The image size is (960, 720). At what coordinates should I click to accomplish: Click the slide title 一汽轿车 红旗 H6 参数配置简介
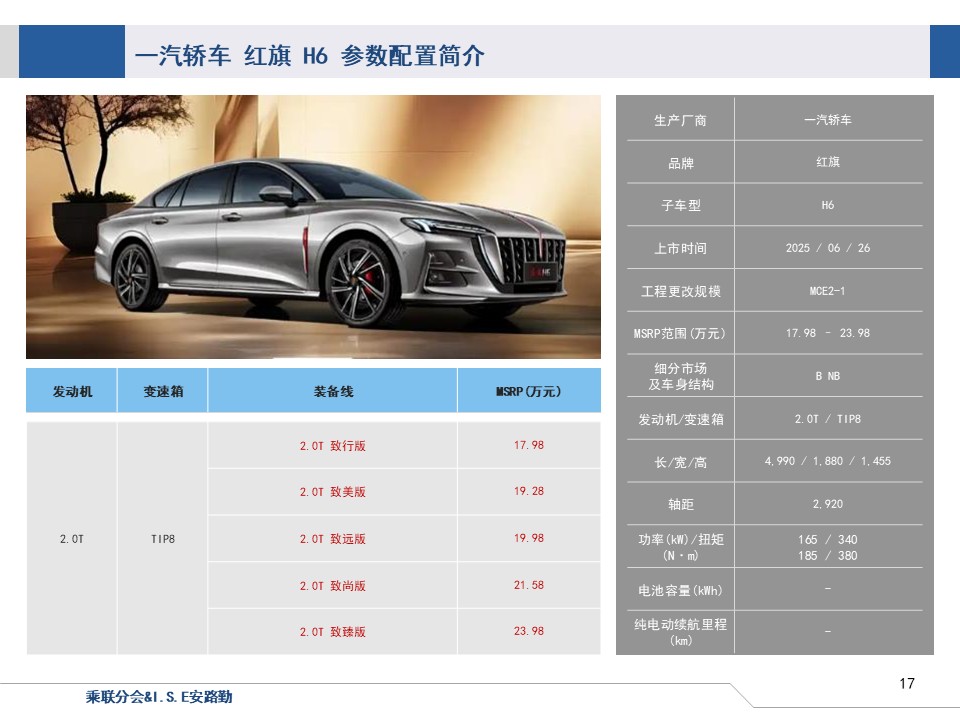point(310,56)
